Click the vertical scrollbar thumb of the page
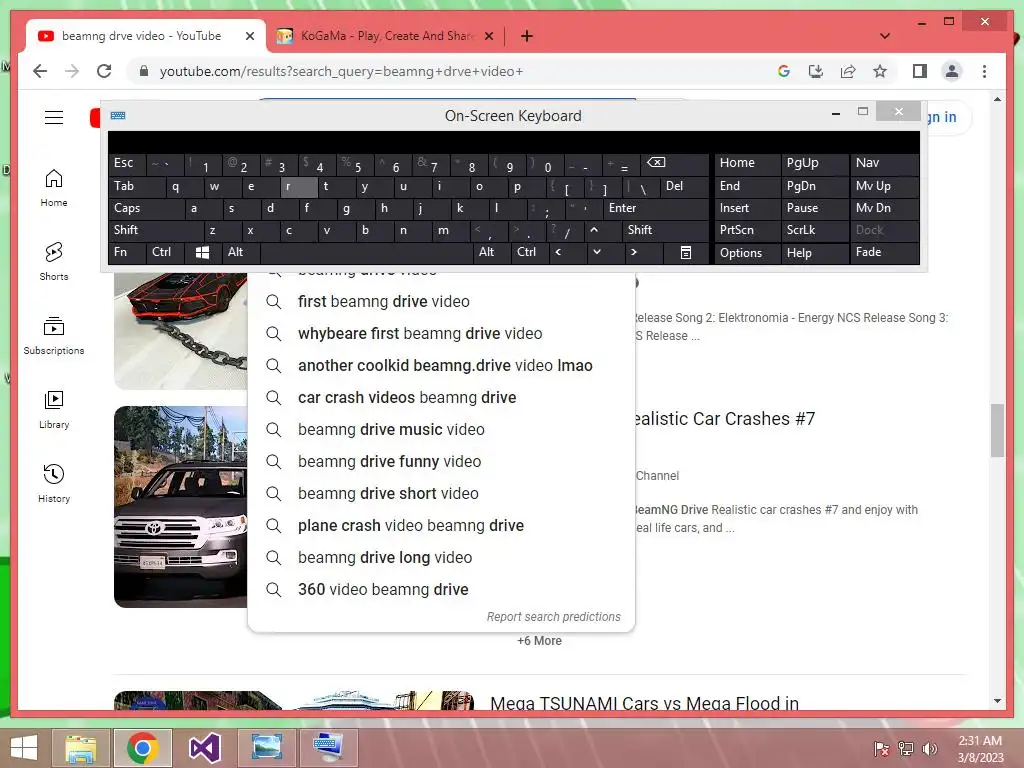The height and width of the screenshot is (768, 1024). 997,430
